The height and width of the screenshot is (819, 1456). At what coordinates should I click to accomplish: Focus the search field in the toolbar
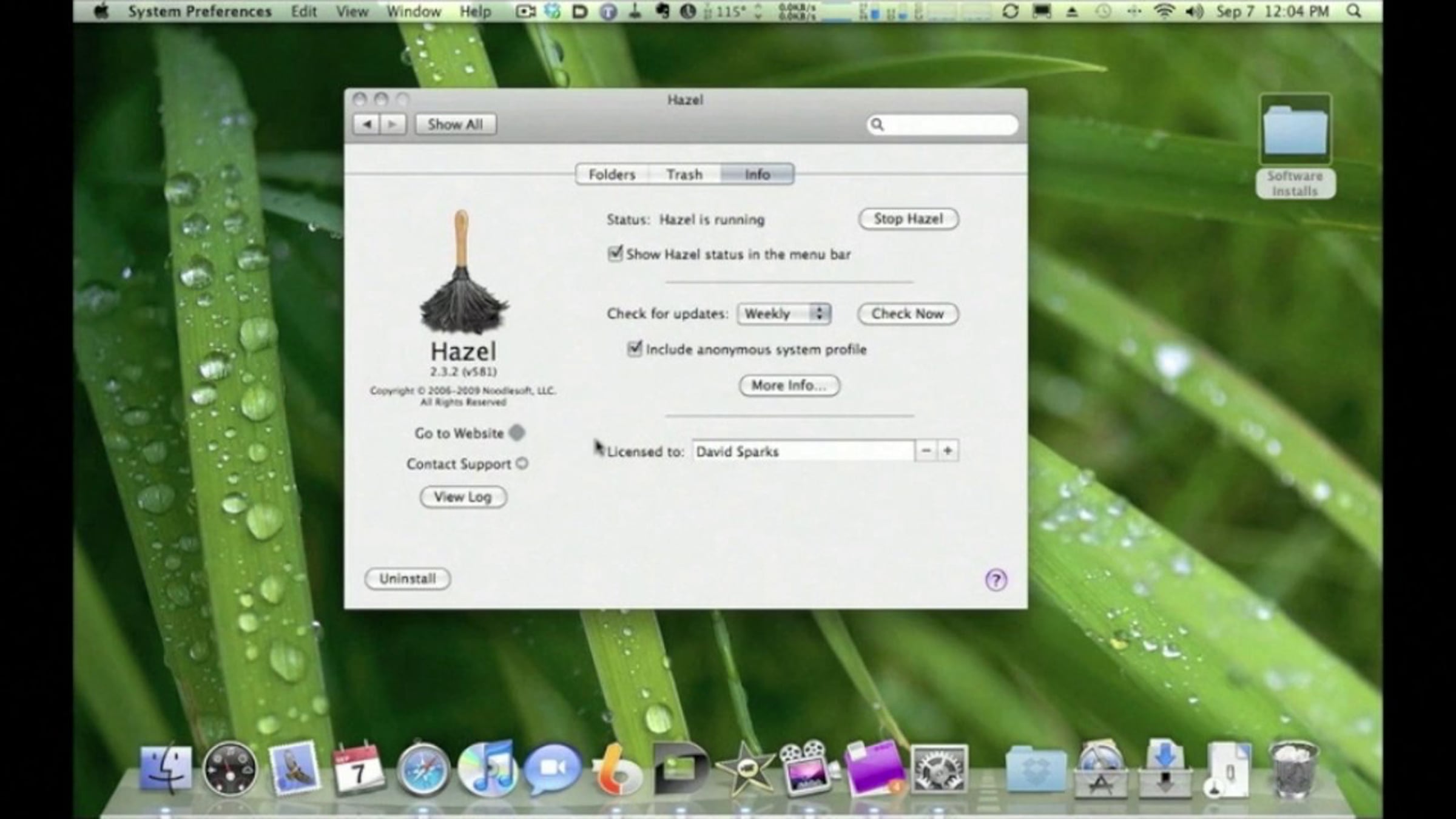click(942, 124)
